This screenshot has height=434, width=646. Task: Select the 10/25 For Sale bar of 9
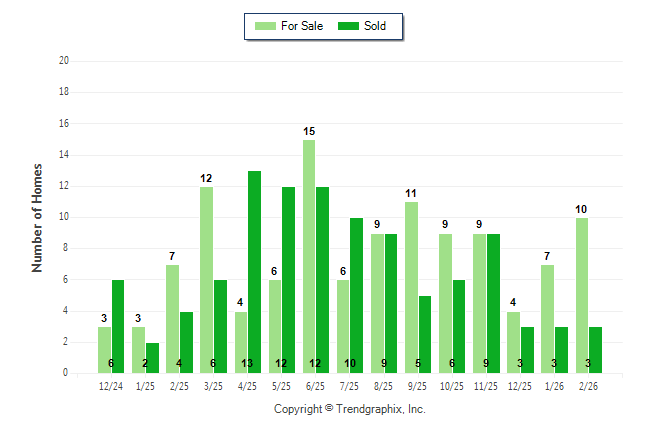(x=445, y=303)
